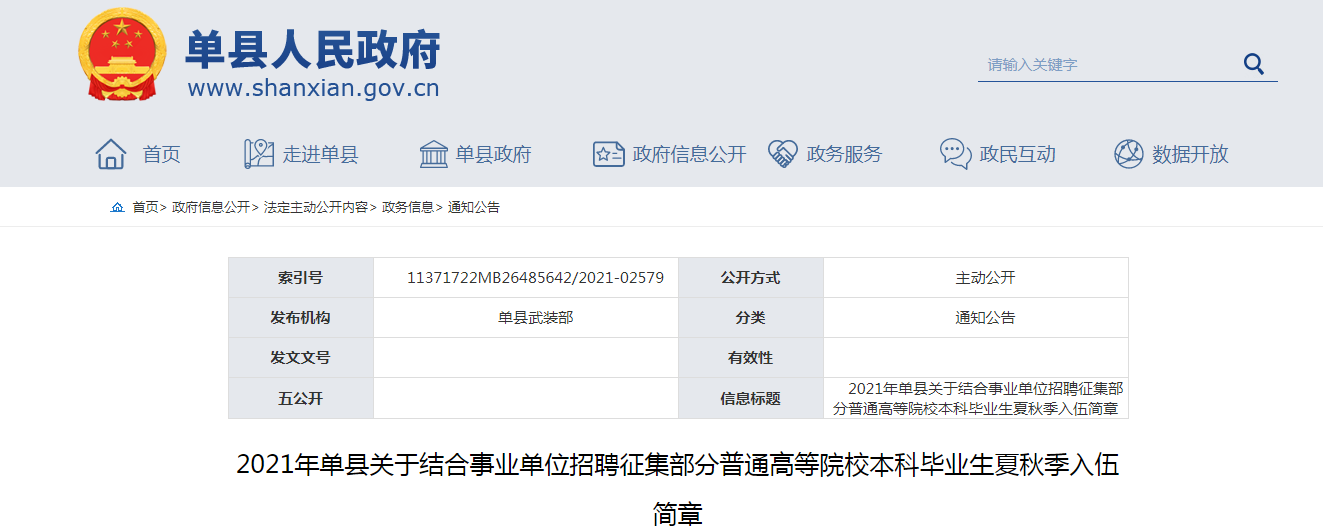
Task: Click the search magnifier icon
Action: coord(1253,64)
